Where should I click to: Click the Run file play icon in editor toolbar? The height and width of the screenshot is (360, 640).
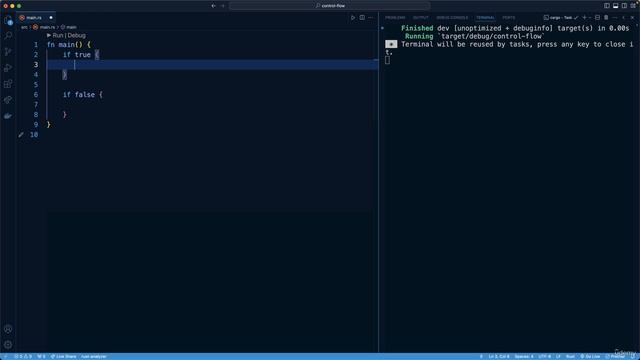(x=353, y=18)
